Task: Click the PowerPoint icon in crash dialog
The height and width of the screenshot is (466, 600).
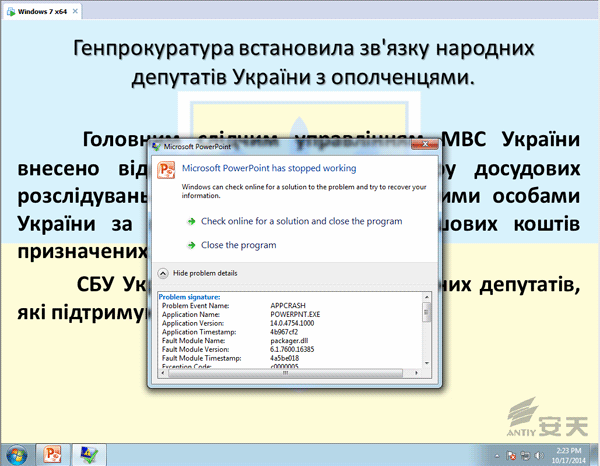Action: click(x=166, y=170)
